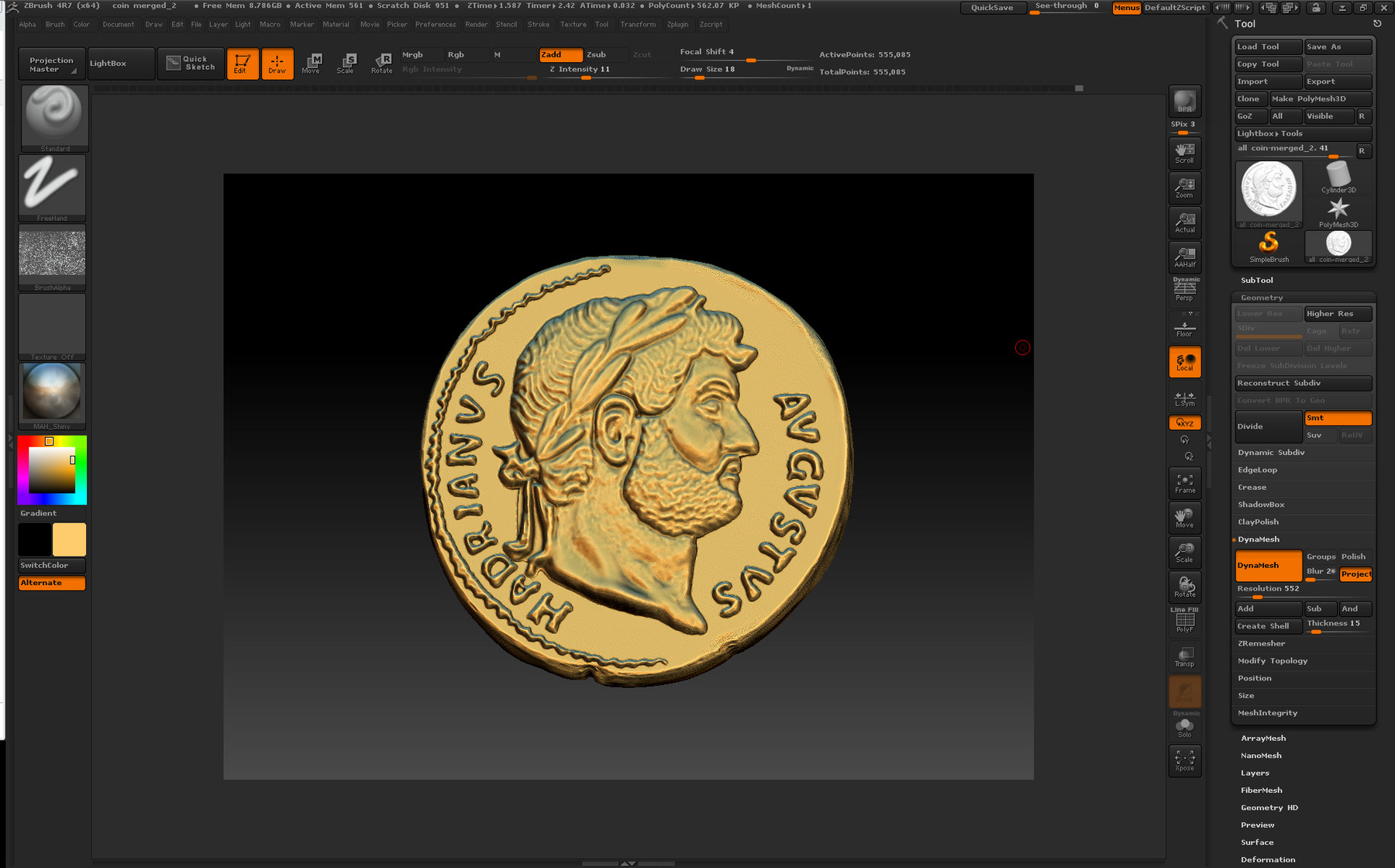Click the Frame icon on right shelf
1395x868 pixels.
(x=1184, y=482)
